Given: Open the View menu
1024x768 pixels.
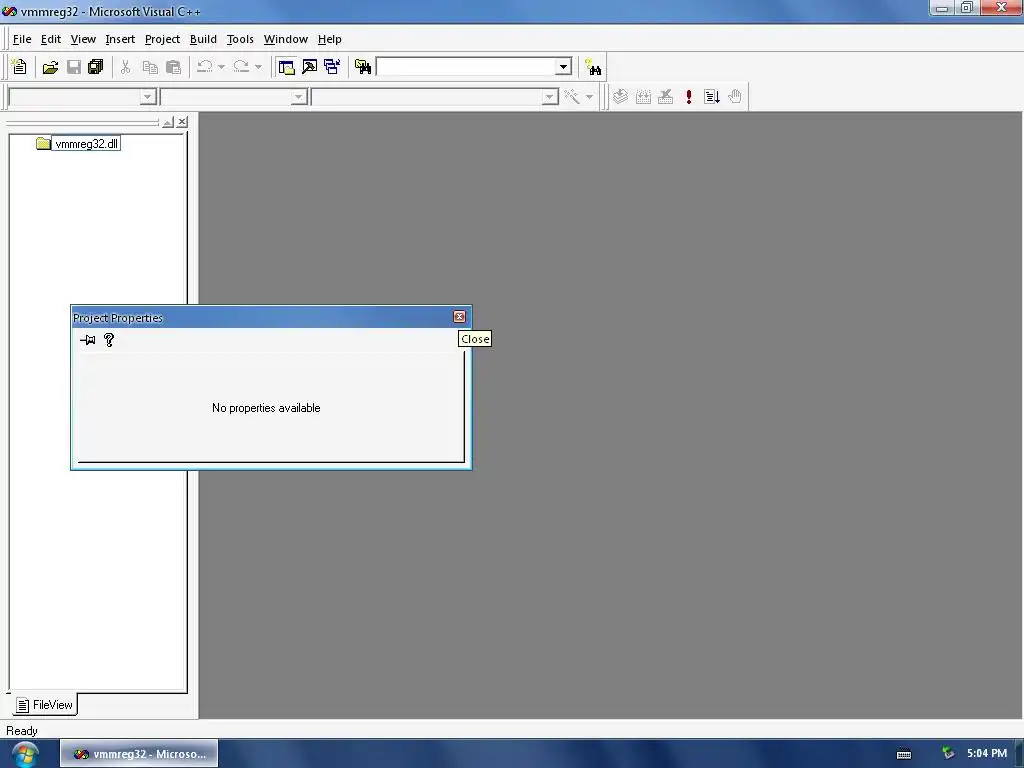Looking at the screenshot, I should click(83, 39).
